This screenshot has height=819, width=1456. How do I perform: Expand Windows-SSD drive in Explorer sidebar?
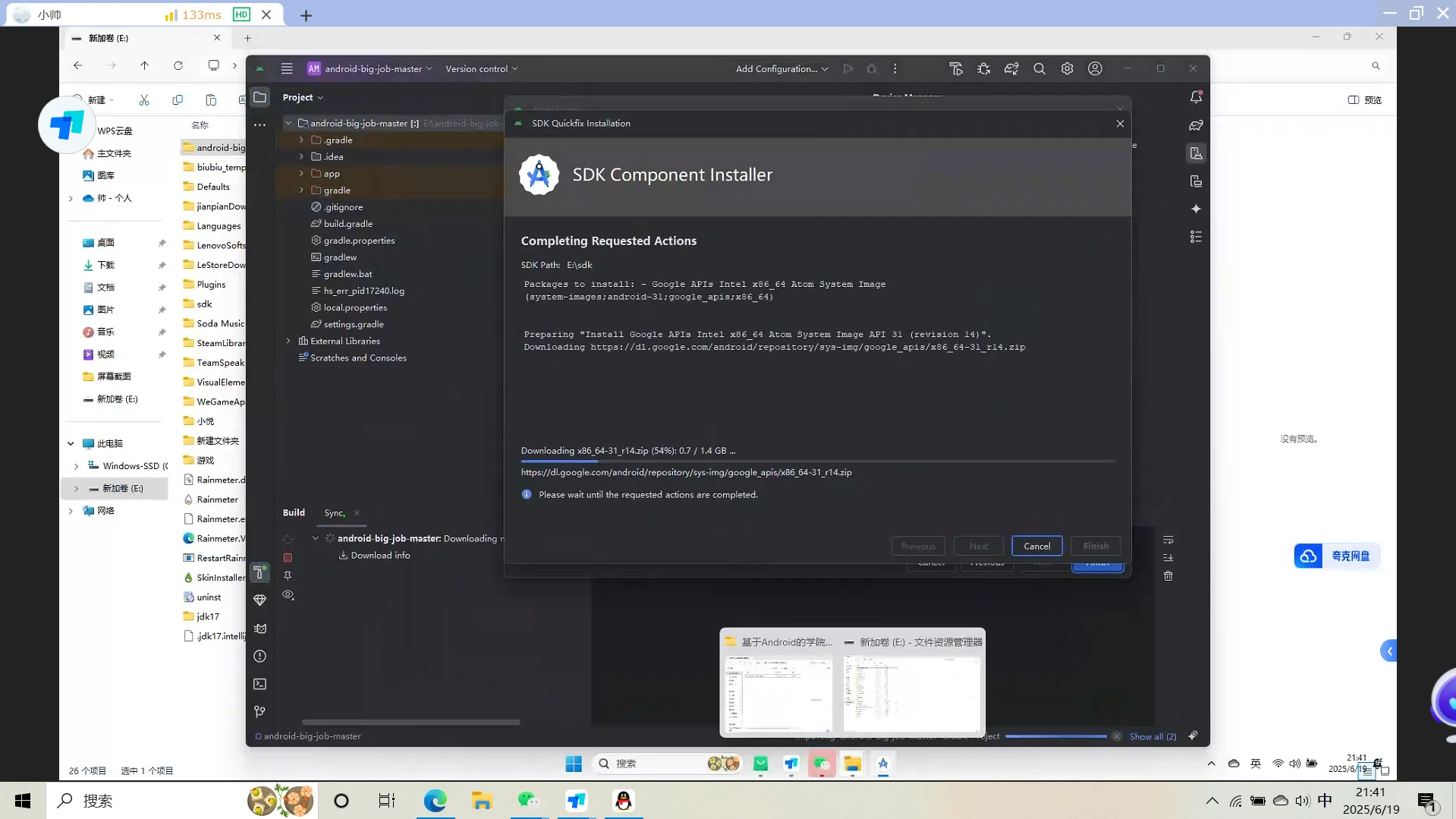(x=76, y=466)
